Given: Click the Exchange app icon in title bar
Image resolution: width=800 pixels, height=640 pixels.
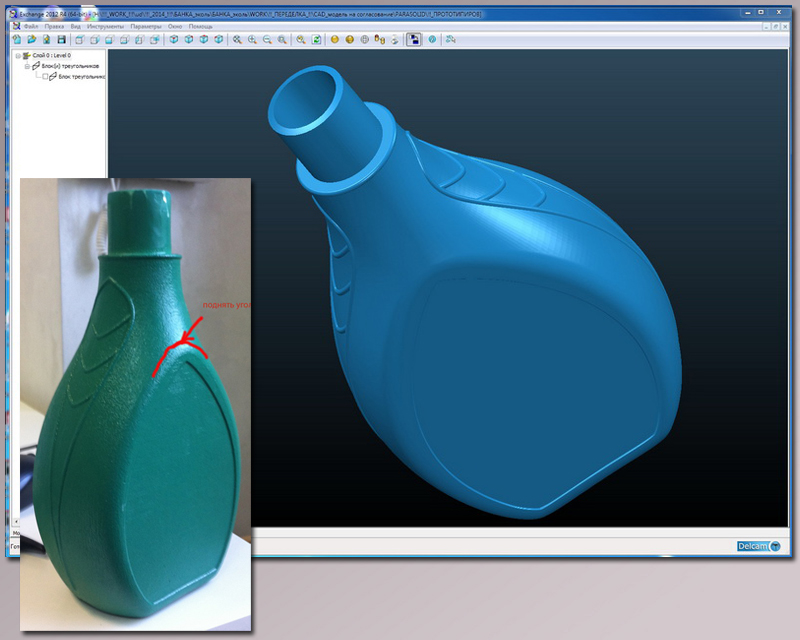Looking at the screenshot, I should pos(14,14).
